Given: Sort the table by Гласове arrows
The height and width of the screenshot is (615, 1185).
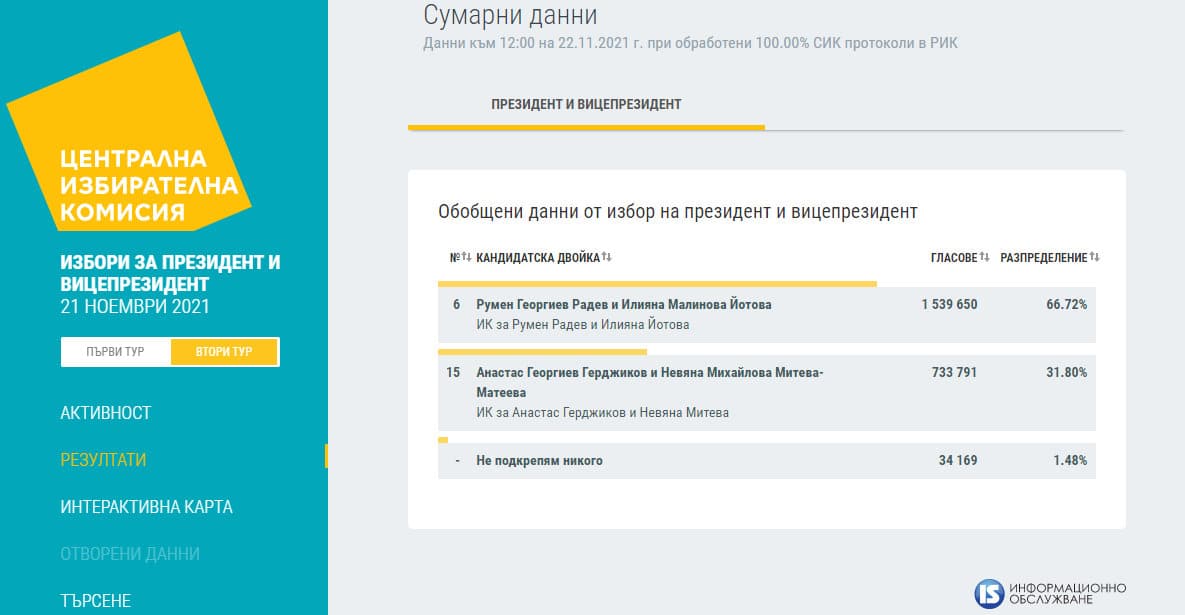Looking at the screenshot, I should [x=984, y=258].
